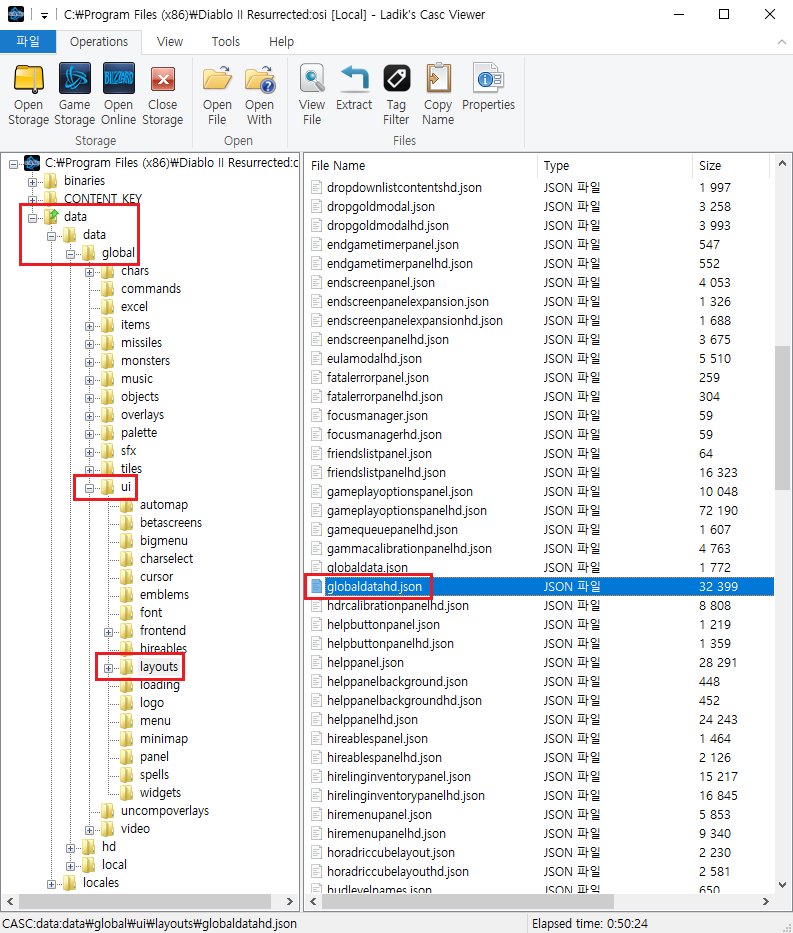Collapse the top-level data folder
Image resolution: width=793 pixels, height=933 pixels.
pyautogui.click(x=32, y=218)
